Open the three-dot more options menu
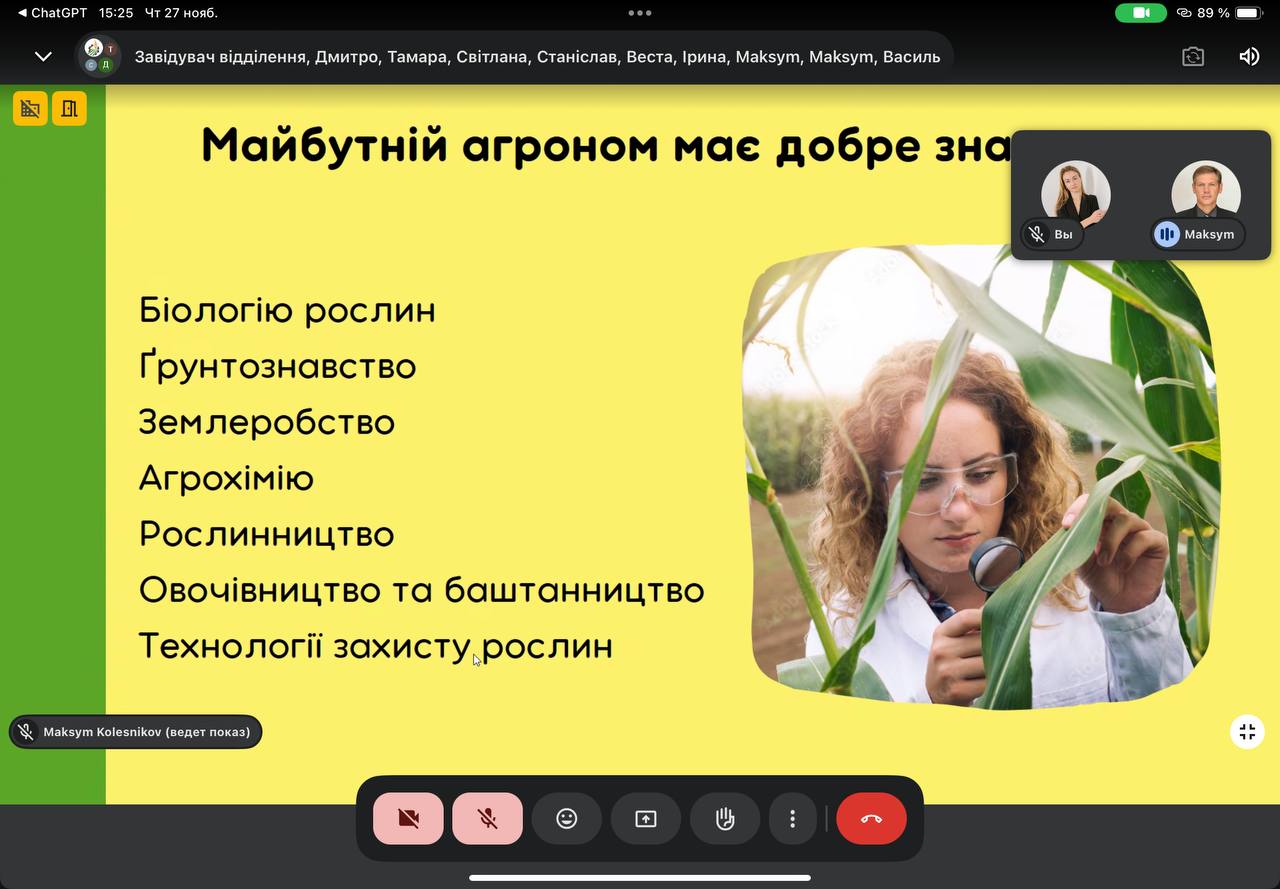Screen dimensions: 1280x889 (793, 819)
